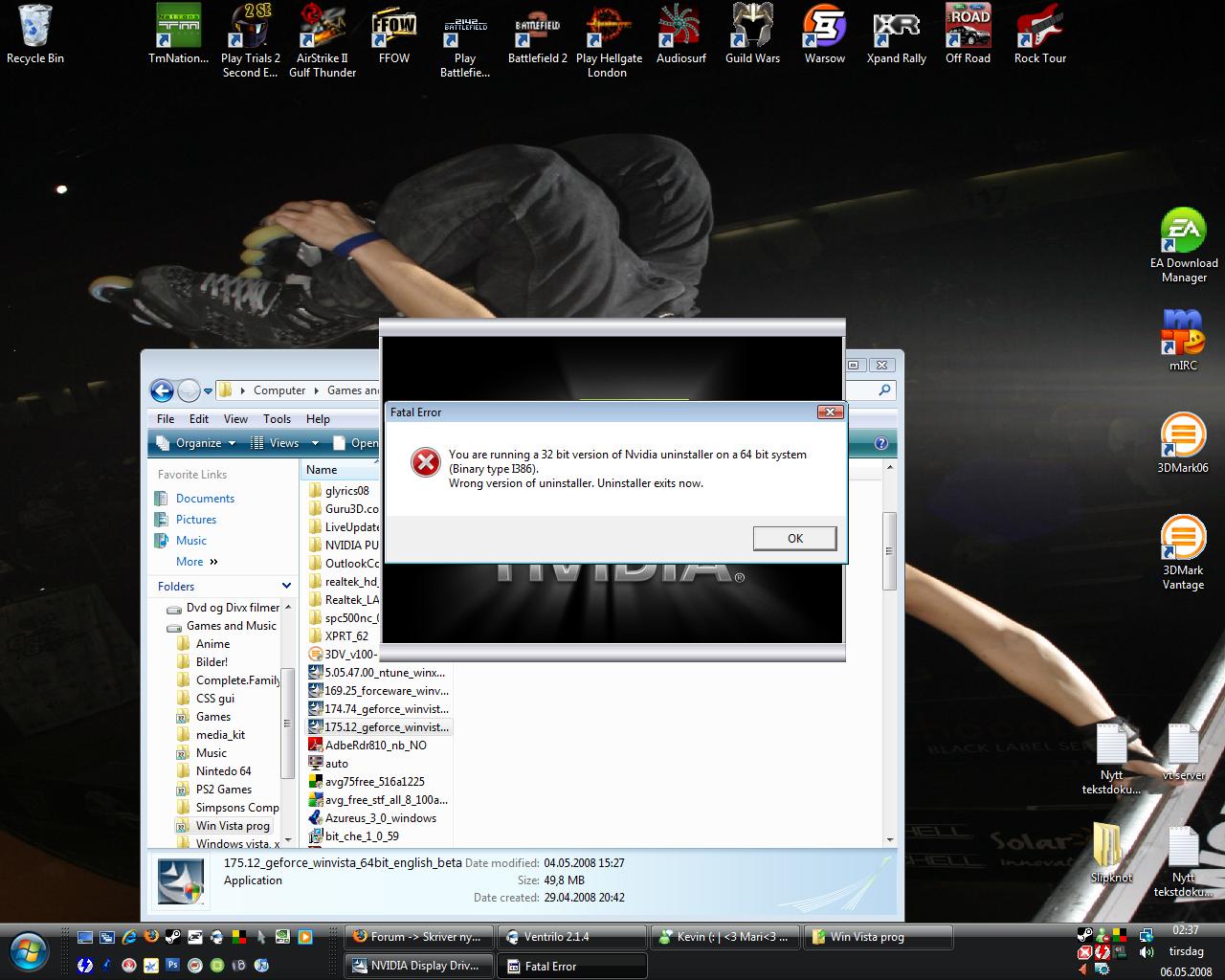This screenshot has width=1225, height=980.
Task: Click the Explorer help question mark icon
Action: (881, 443)
